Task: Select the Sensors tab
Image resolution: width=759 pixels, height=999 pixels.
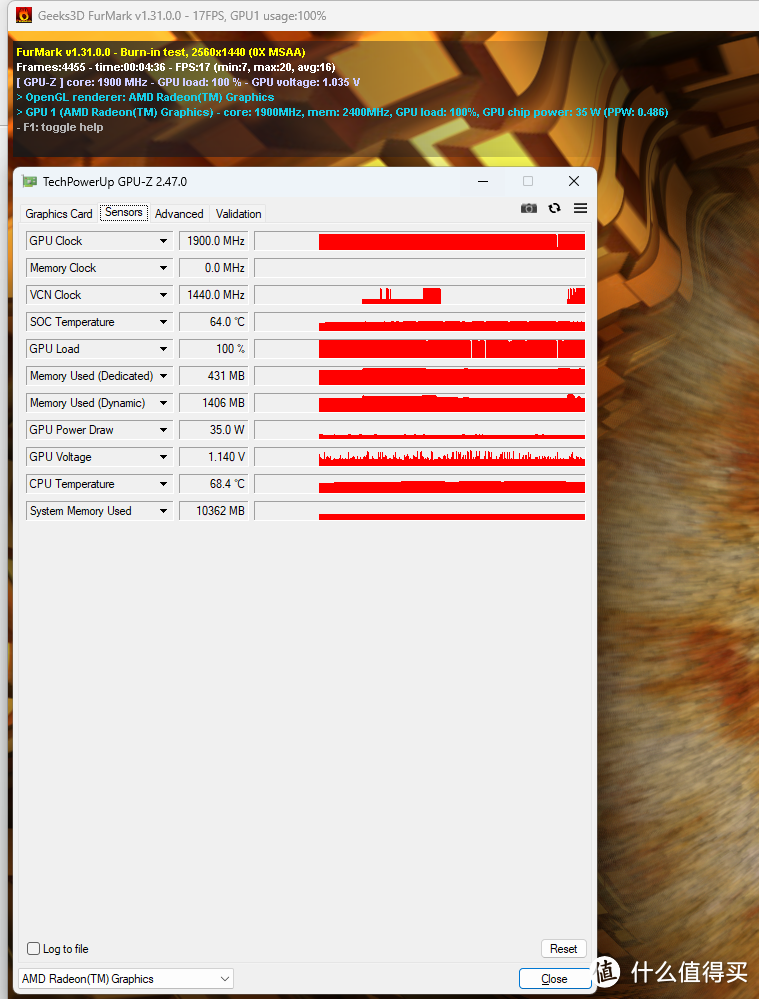Action: pyautogui.click(x=124, y=212)
